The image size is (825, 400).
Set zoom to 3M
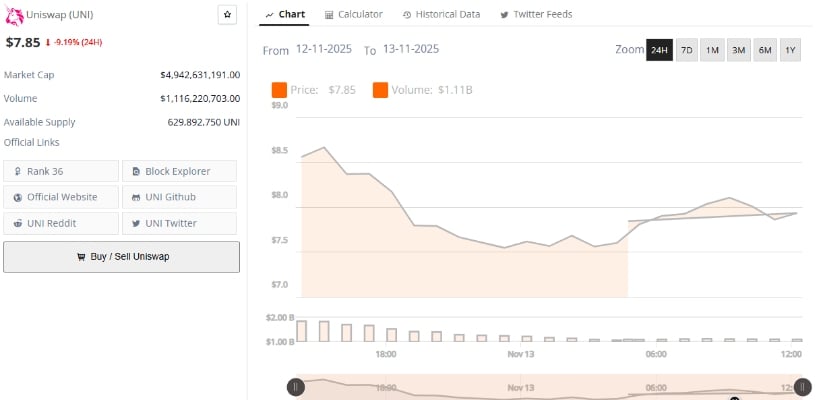pos(739,50)
